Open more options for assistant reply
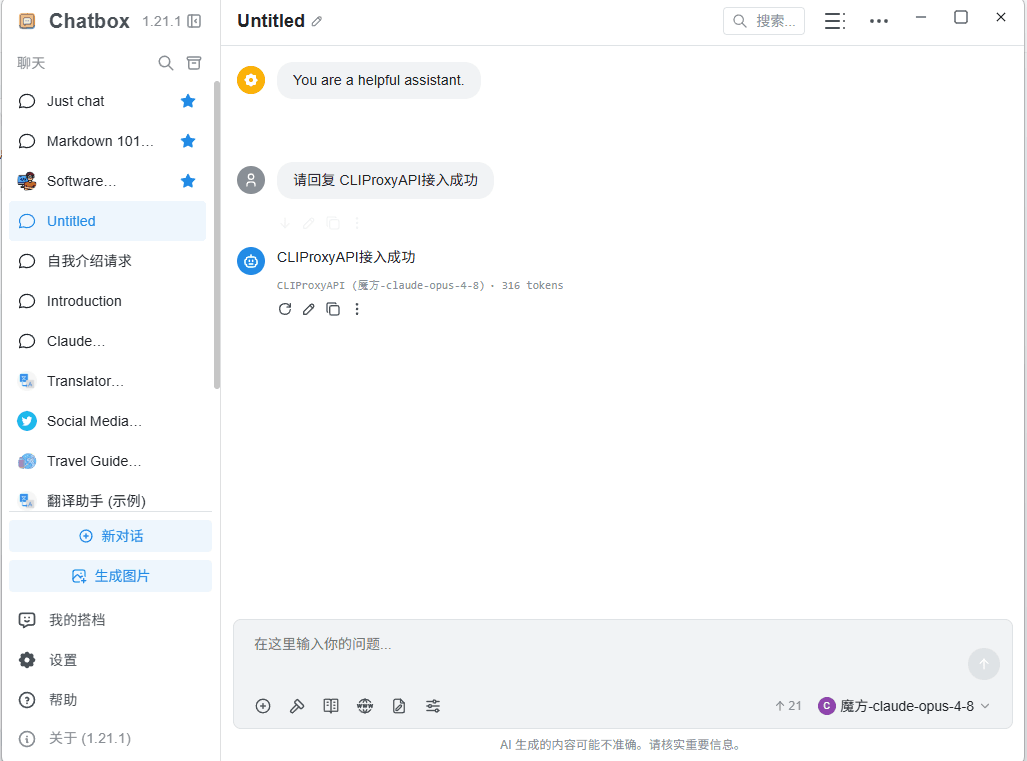 pyautogui.click(x=357, y=309)
